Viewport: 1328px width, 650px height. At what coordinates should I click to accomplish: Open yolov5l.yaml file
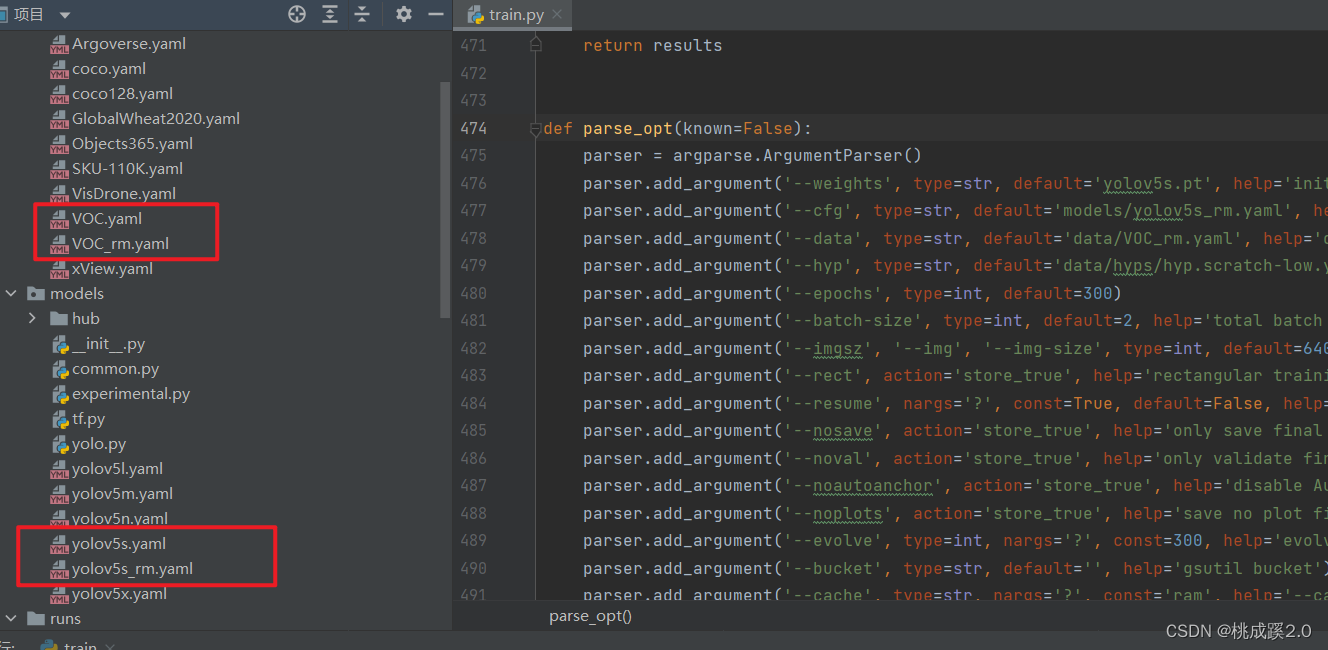point(117,469)
